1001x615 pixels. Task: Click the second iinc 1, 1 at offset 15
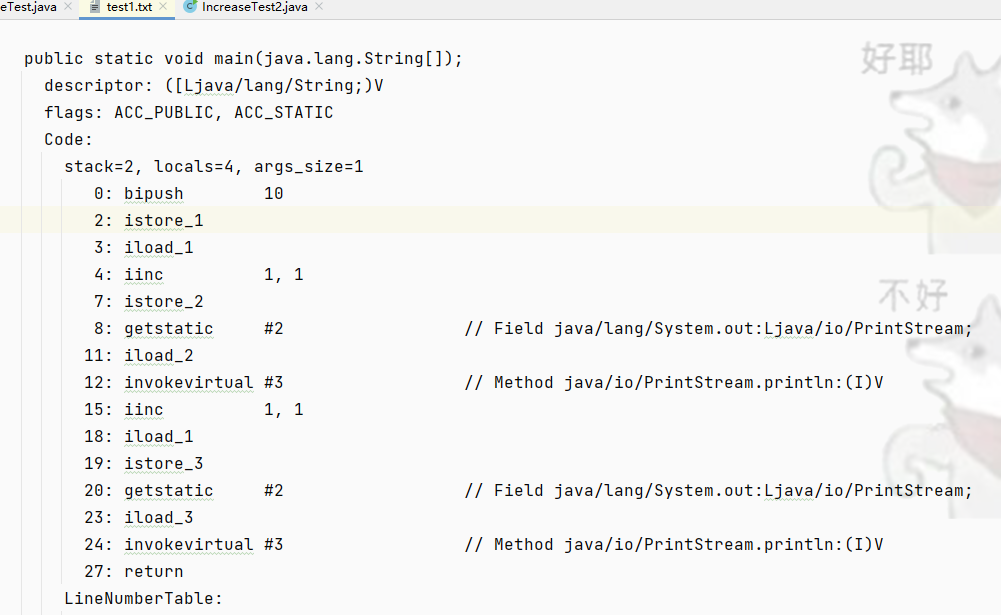point(213,409)
